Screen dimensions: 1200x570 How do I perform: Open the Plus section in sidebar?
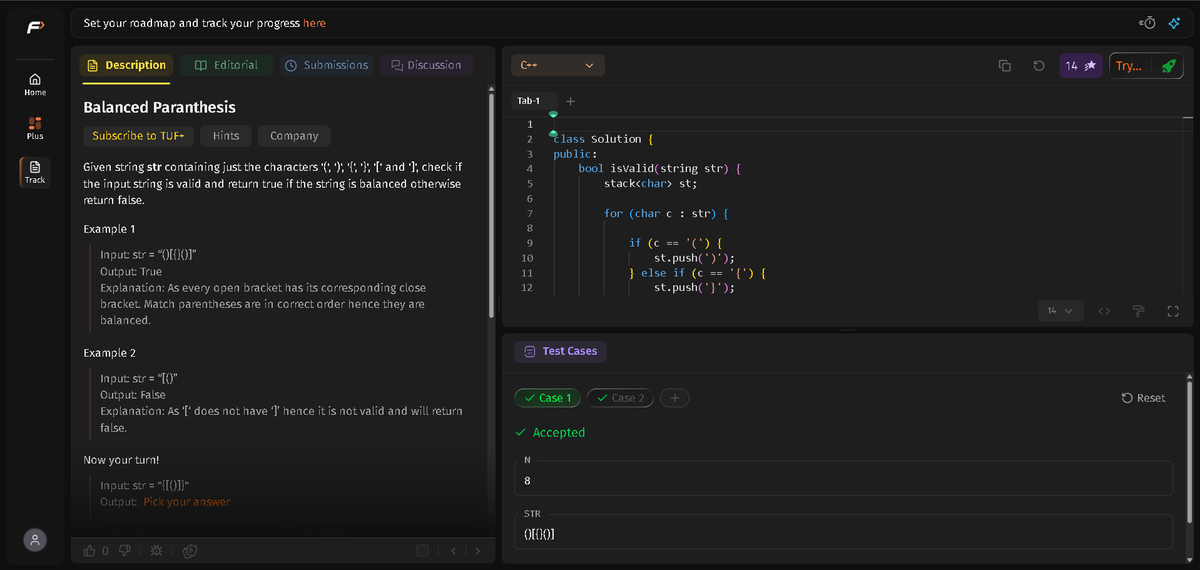click(x=35, y=127)
